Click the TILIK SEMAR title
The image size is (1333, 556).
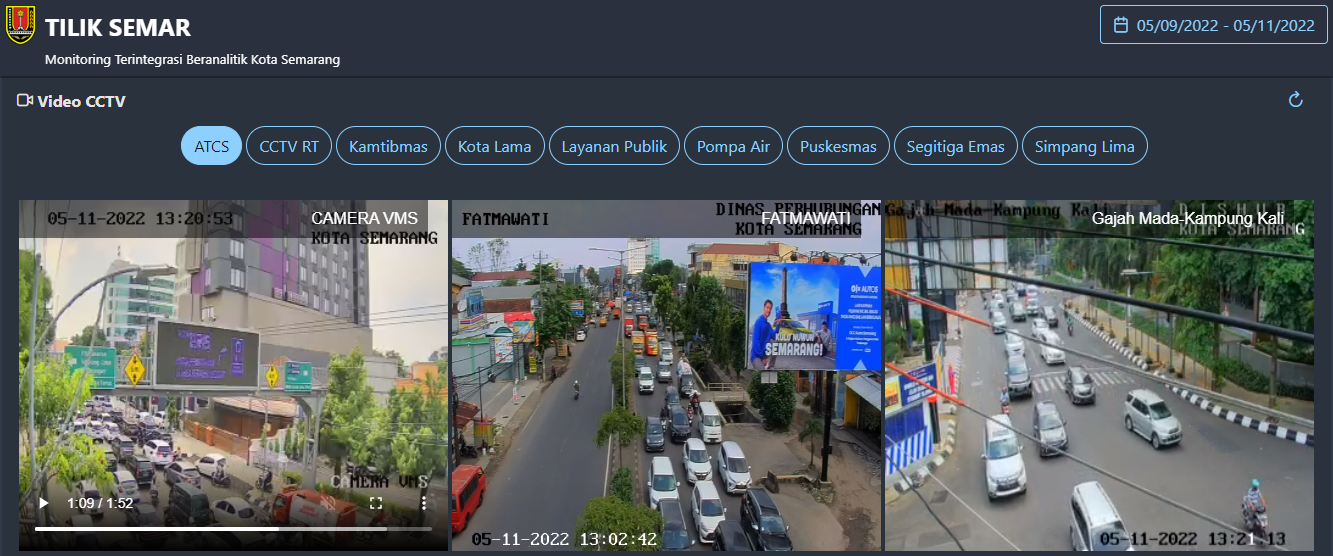click(x=118, y=27)
